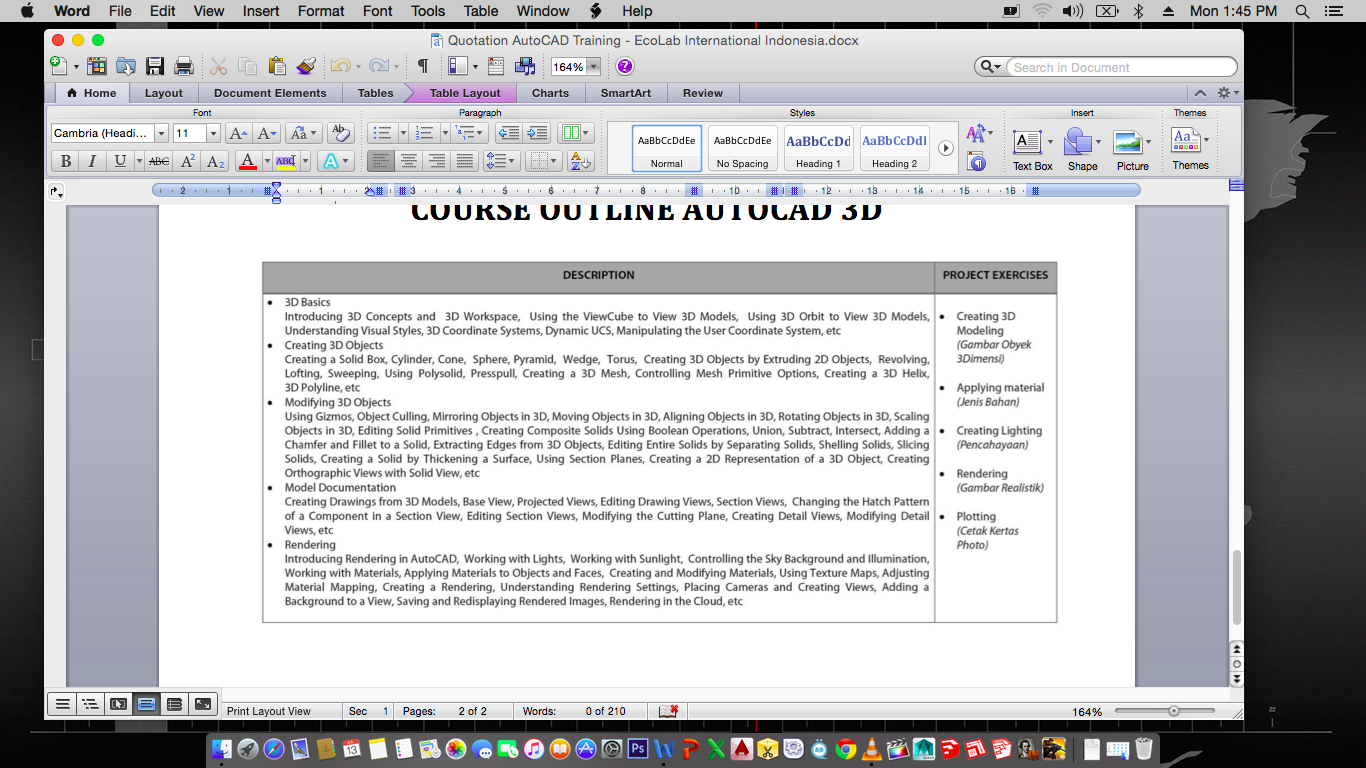Switch to the Document Elements tab
The image size is (1366, 768).
point(270,93)
